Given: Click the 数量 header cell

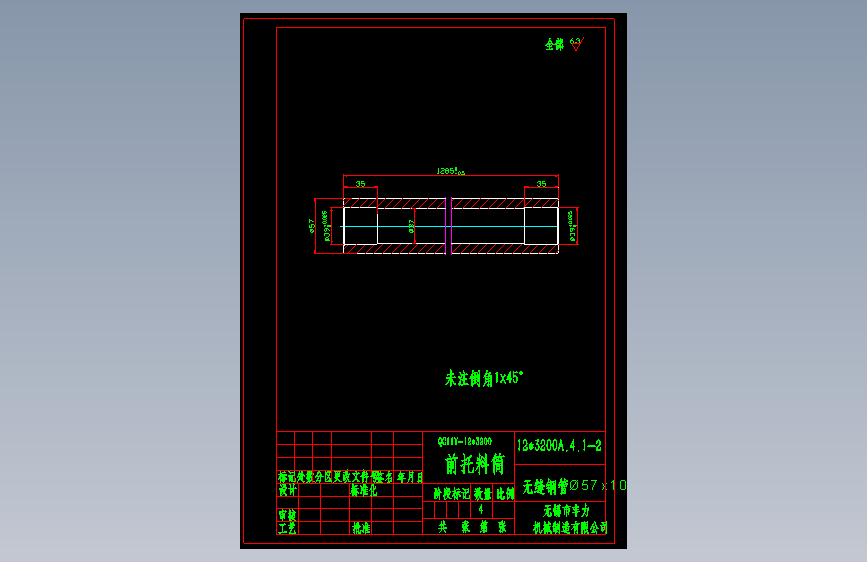Looking at the screenshot, I should tap(483, 493).
